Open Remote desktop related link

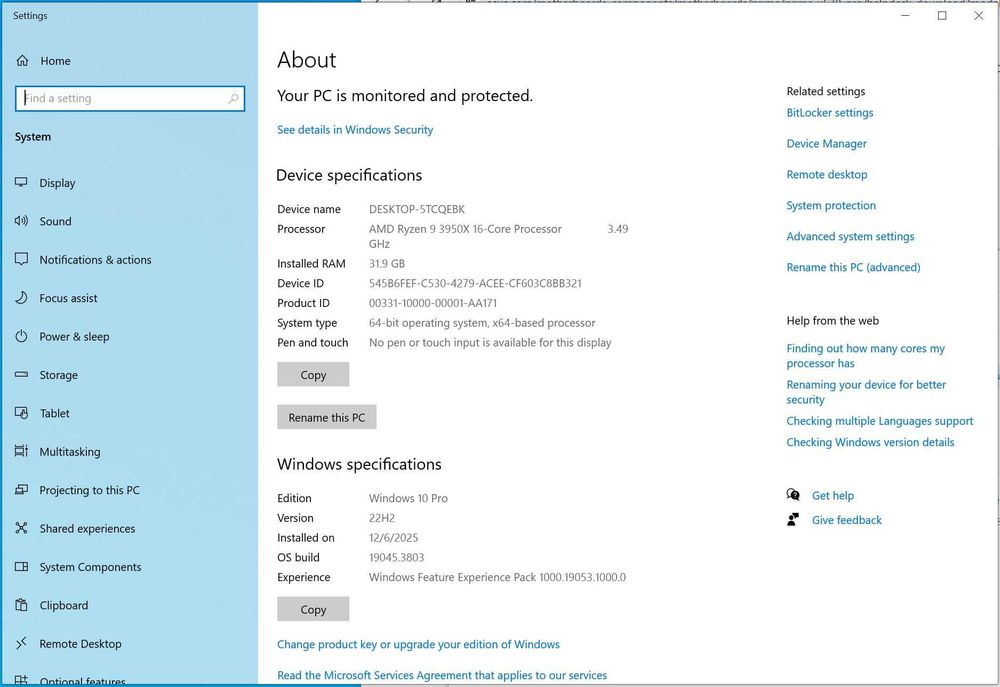coord(827,174)
